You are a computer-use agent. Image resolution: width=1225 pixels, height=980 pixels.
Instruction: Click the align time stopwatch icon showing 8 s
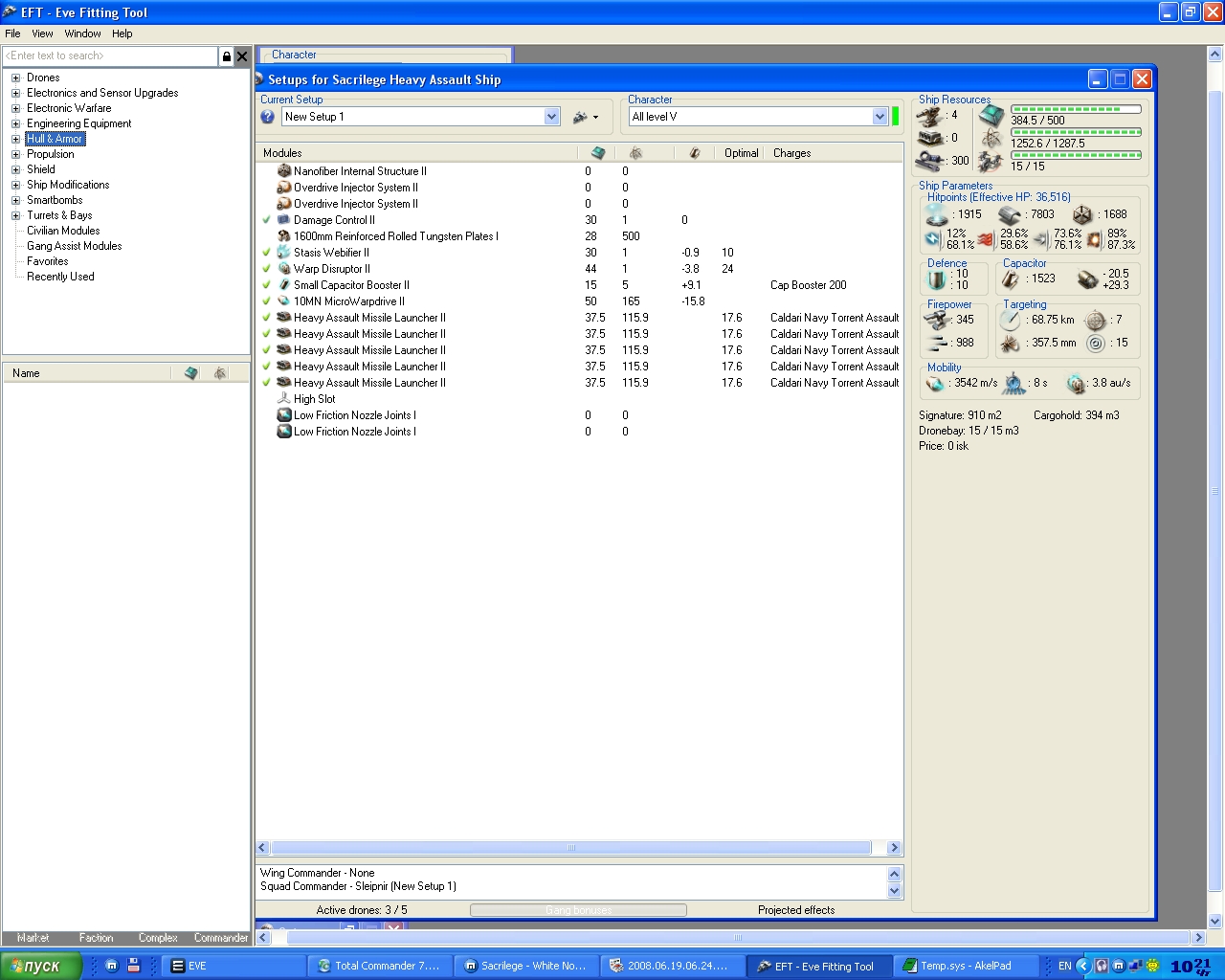pos(1014,383)
